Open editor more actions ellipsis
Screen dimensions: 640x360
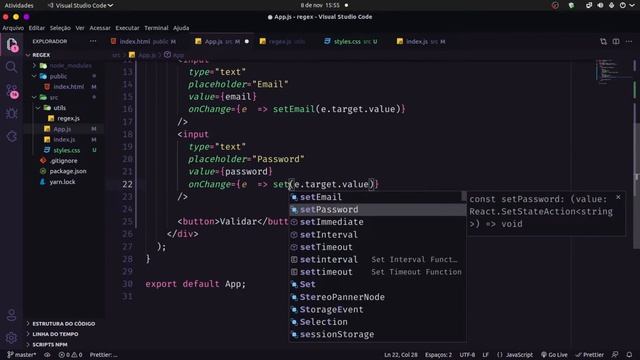629,41
